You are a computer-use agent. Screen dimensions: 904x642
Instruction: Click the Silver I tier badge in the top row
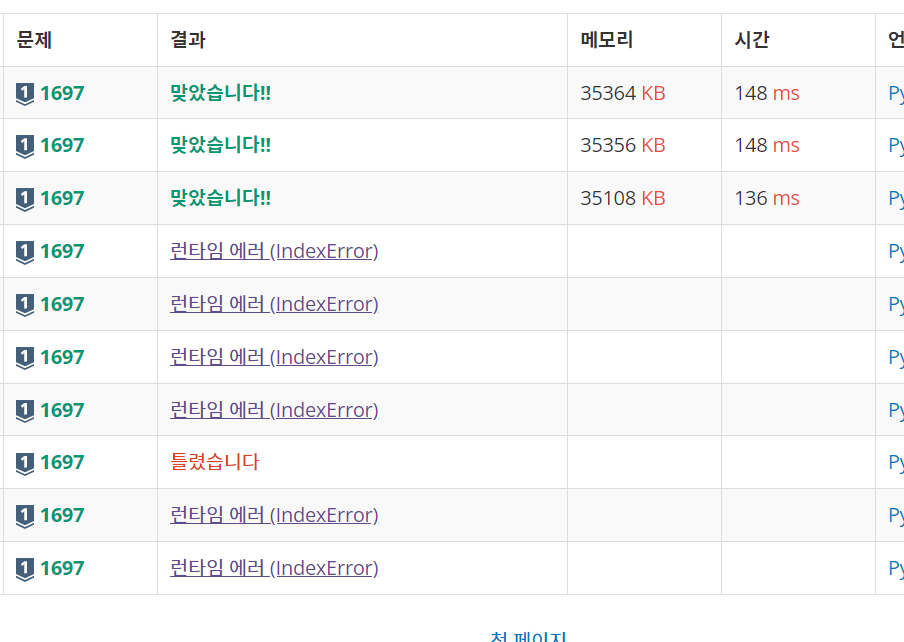tap(23, 92)
